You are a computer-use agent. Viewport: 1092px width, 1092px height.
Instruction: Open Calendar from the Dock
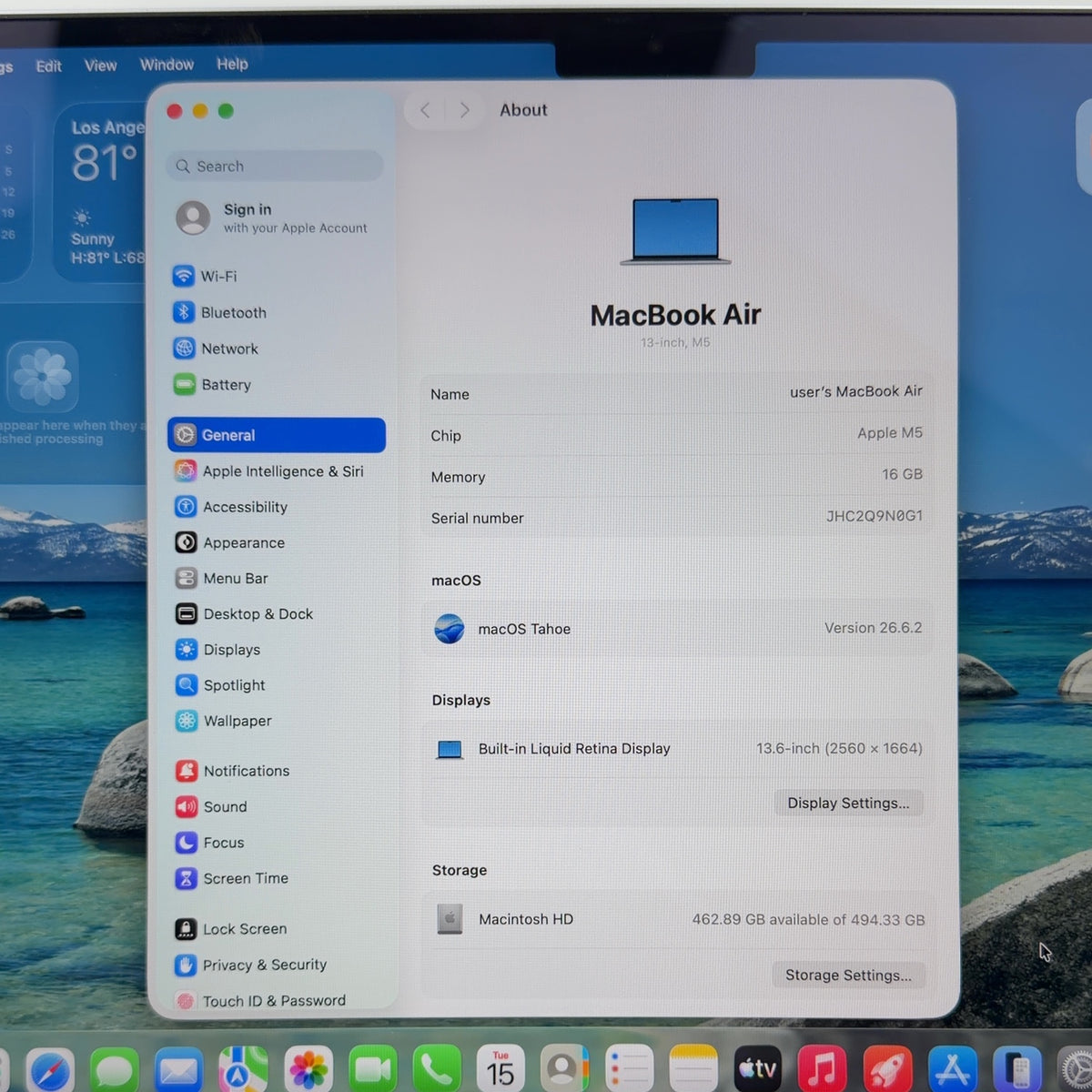pos(500,1069)
